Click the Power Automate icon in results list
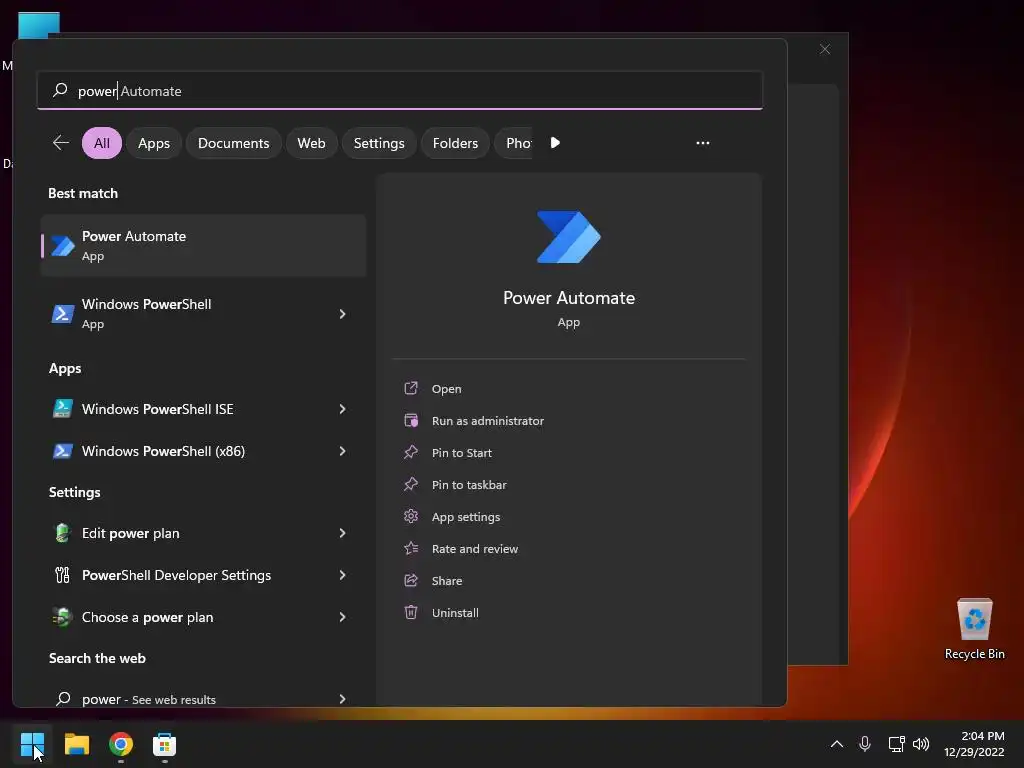This screenshot has width=1024, height=768. point(63,246)
